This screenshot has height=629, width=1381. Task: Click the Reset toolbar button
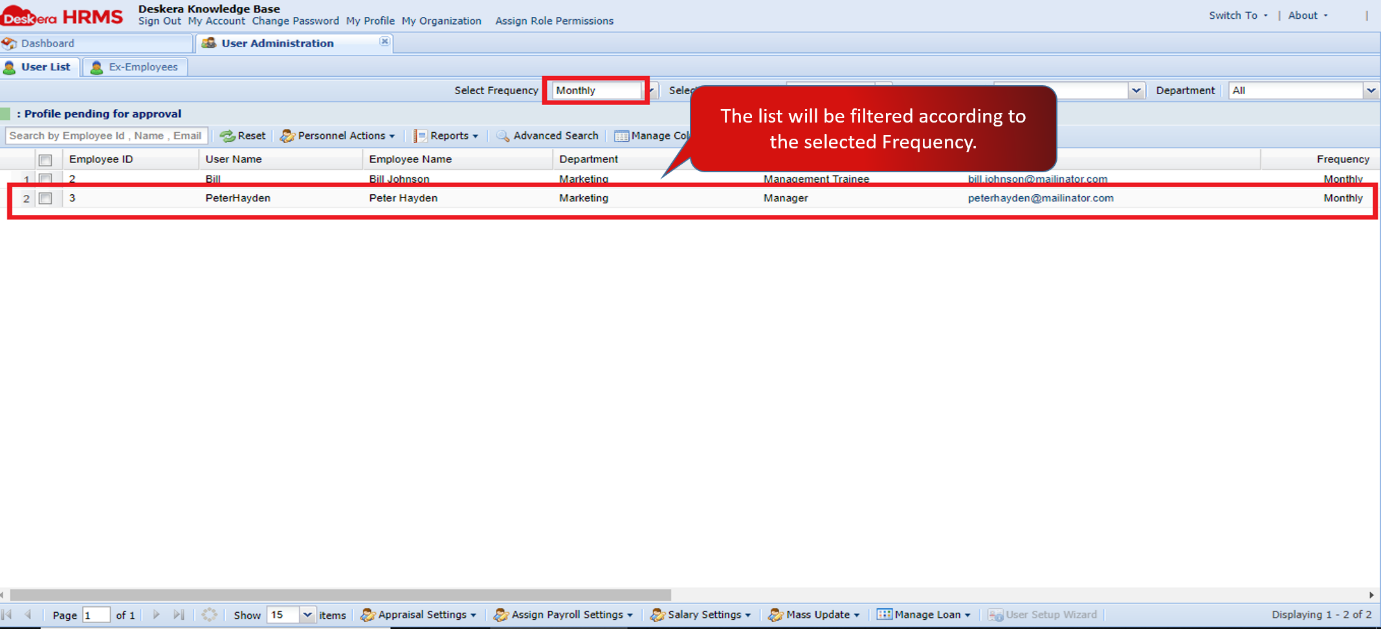[x=243, y=136]
